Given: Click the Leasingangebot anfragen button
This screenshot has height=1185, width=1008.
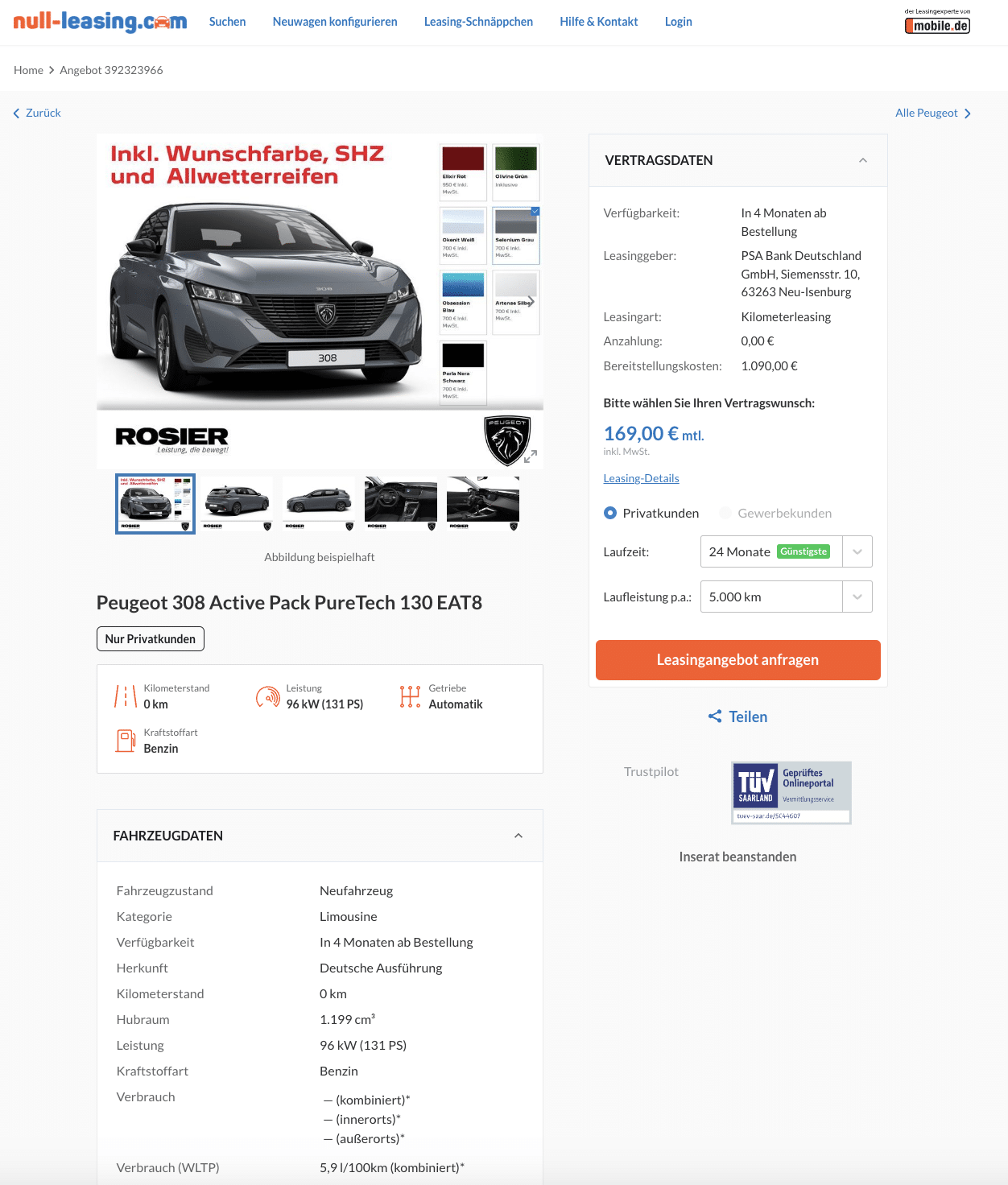Looking at the screenshot, I should tap(738, 660).
